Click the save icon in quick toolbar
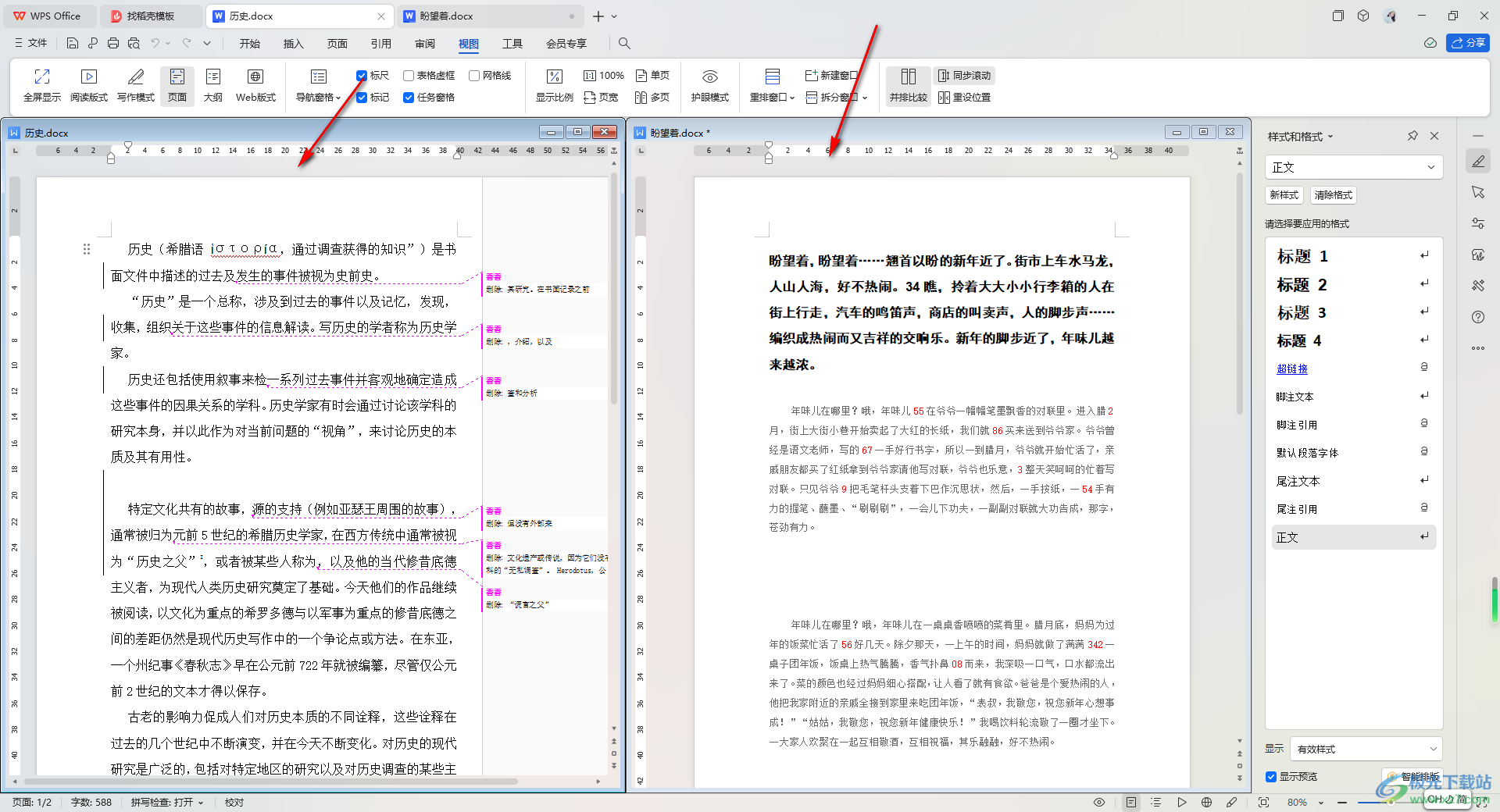This screenshot has height=812, width=1500. click(x=73, y=43)
